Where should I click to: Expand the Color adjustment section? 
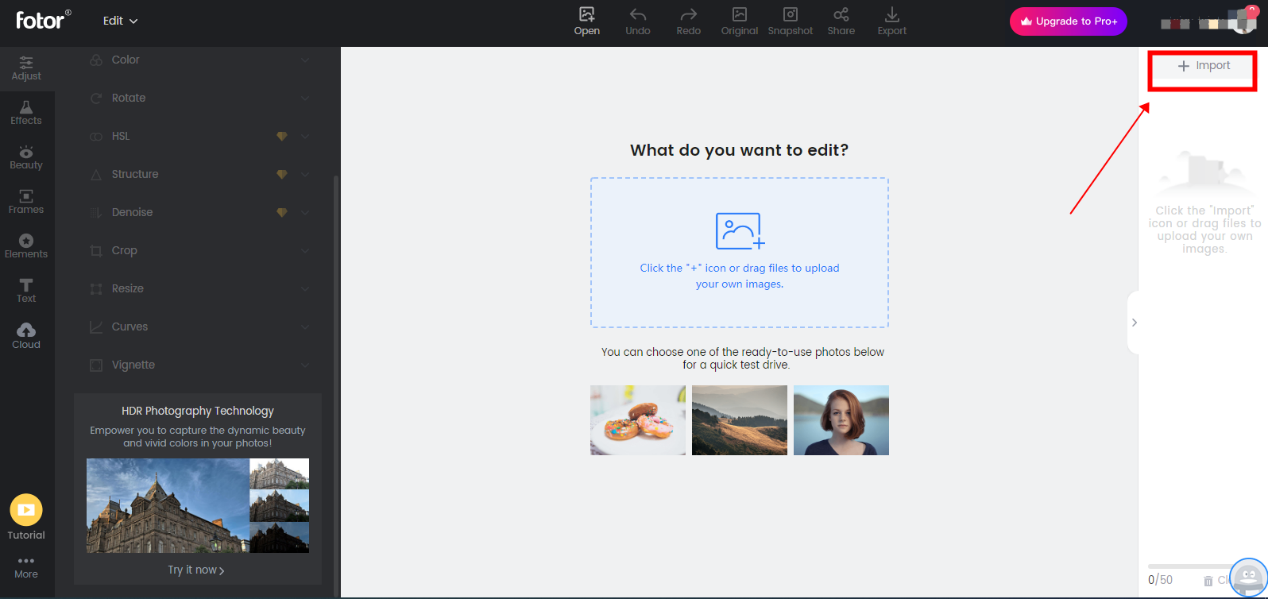point(197,59)
